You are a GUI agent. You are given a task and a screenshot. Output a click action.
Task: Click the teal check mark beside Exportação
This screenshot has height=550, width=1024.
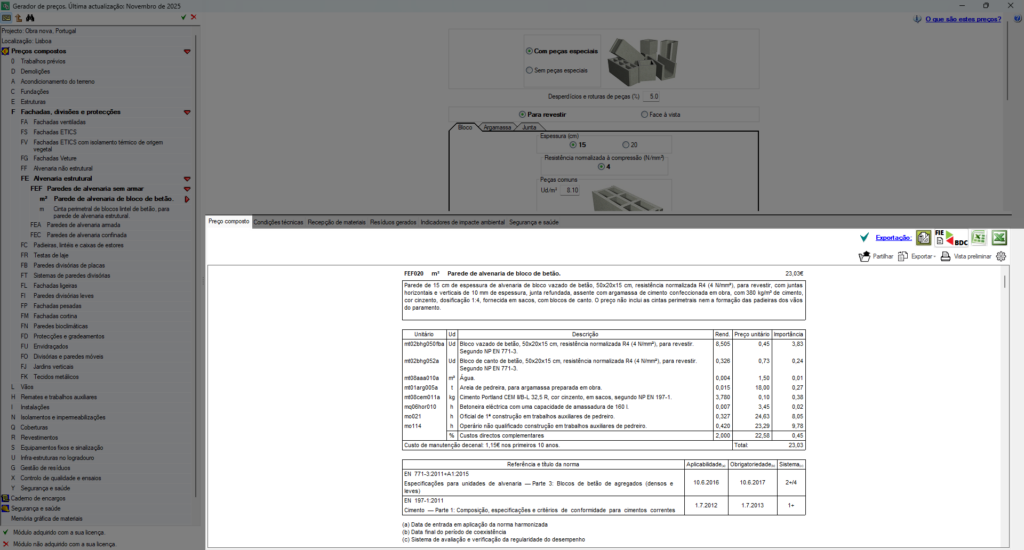pos(865,238)
